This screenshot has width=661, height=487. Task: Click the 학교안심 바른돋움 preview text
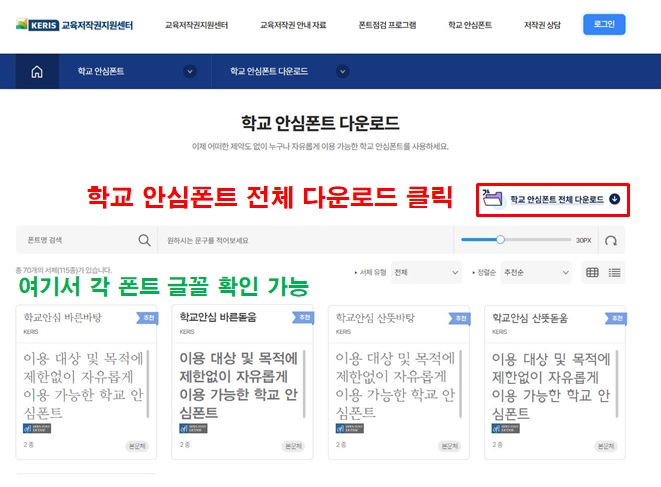(239, 385)
